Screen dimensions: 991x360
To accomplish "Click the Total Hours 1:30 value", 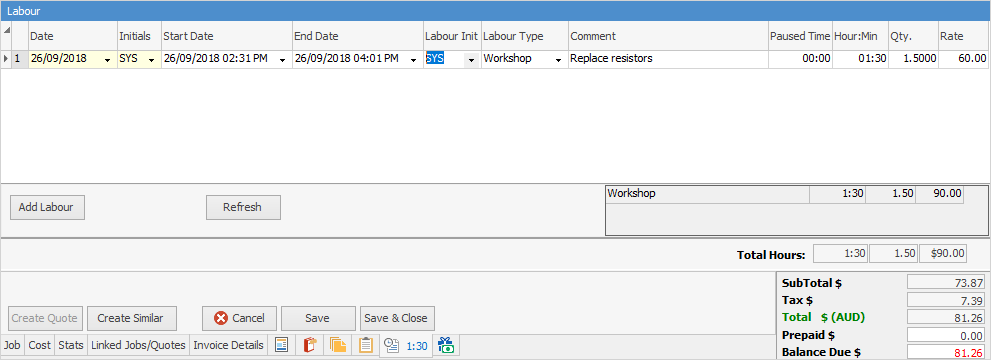I will pos(840,254).
